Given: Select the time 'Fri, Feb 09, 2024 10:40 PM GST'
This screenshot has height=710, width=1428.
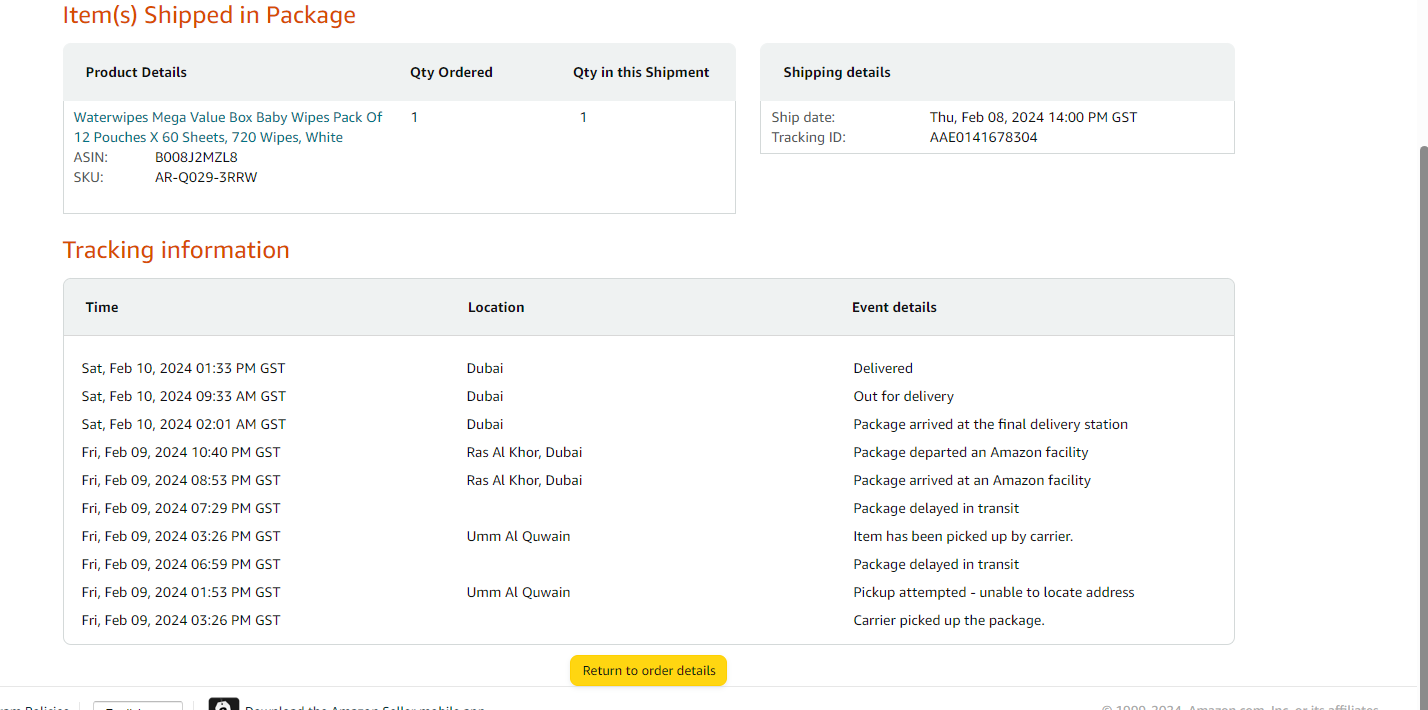Looking at the screenshot, I should pyautogui.click(x=181, y=452).
